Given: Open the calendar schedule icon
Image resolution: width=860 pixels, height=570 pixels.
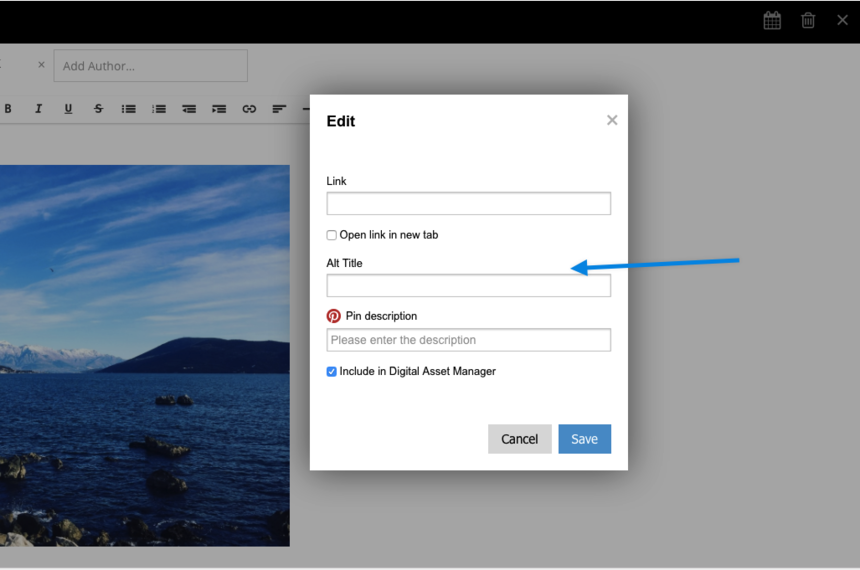Looking at the screenshot, I should [772, 21].
